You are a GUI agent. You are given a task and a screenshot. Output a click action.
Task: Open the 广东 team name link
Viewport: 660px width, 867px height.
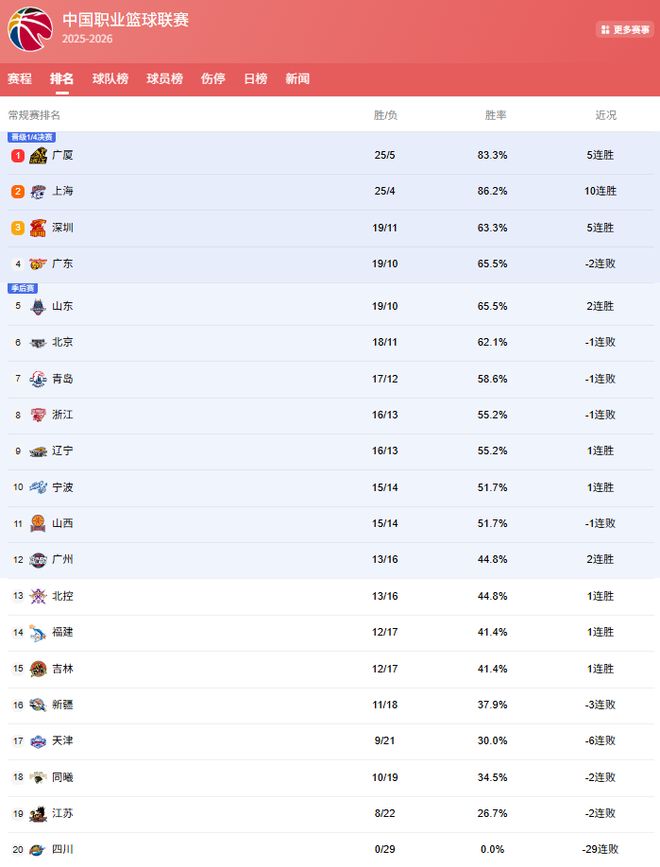(62, 264)
